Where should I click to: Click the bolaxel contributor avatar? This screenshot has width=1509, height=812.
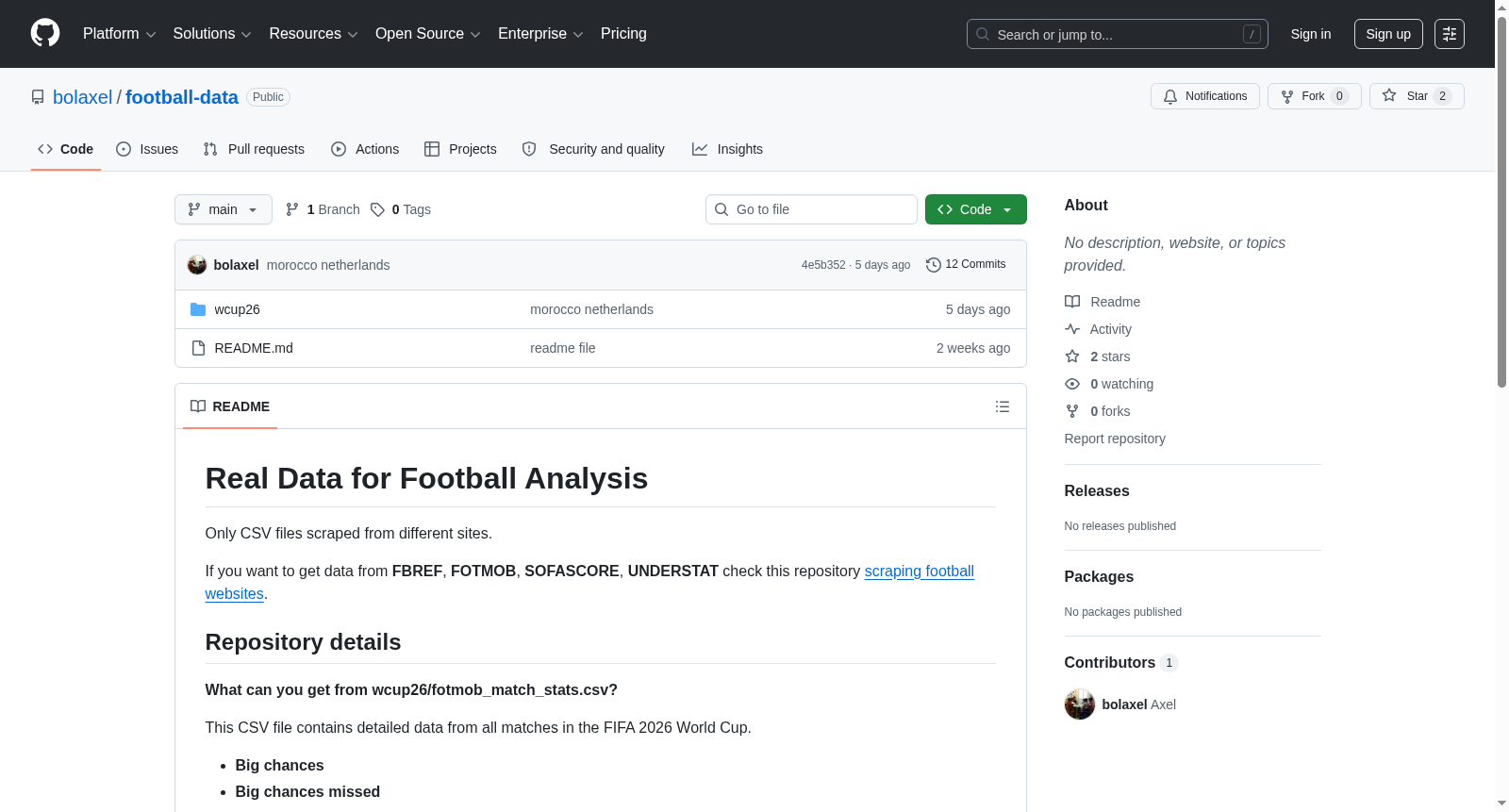tap(1080, 704)
